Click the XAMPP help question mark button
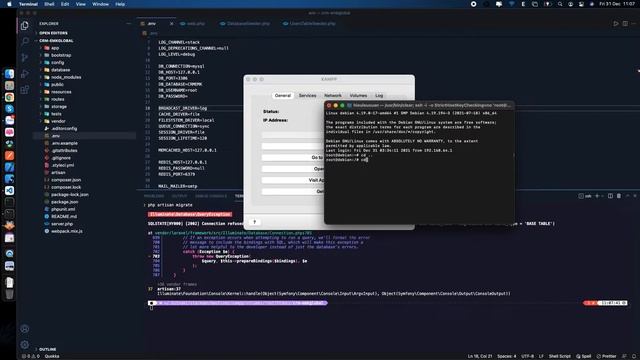Screen dimensions: 640x360 coord(254,222)
